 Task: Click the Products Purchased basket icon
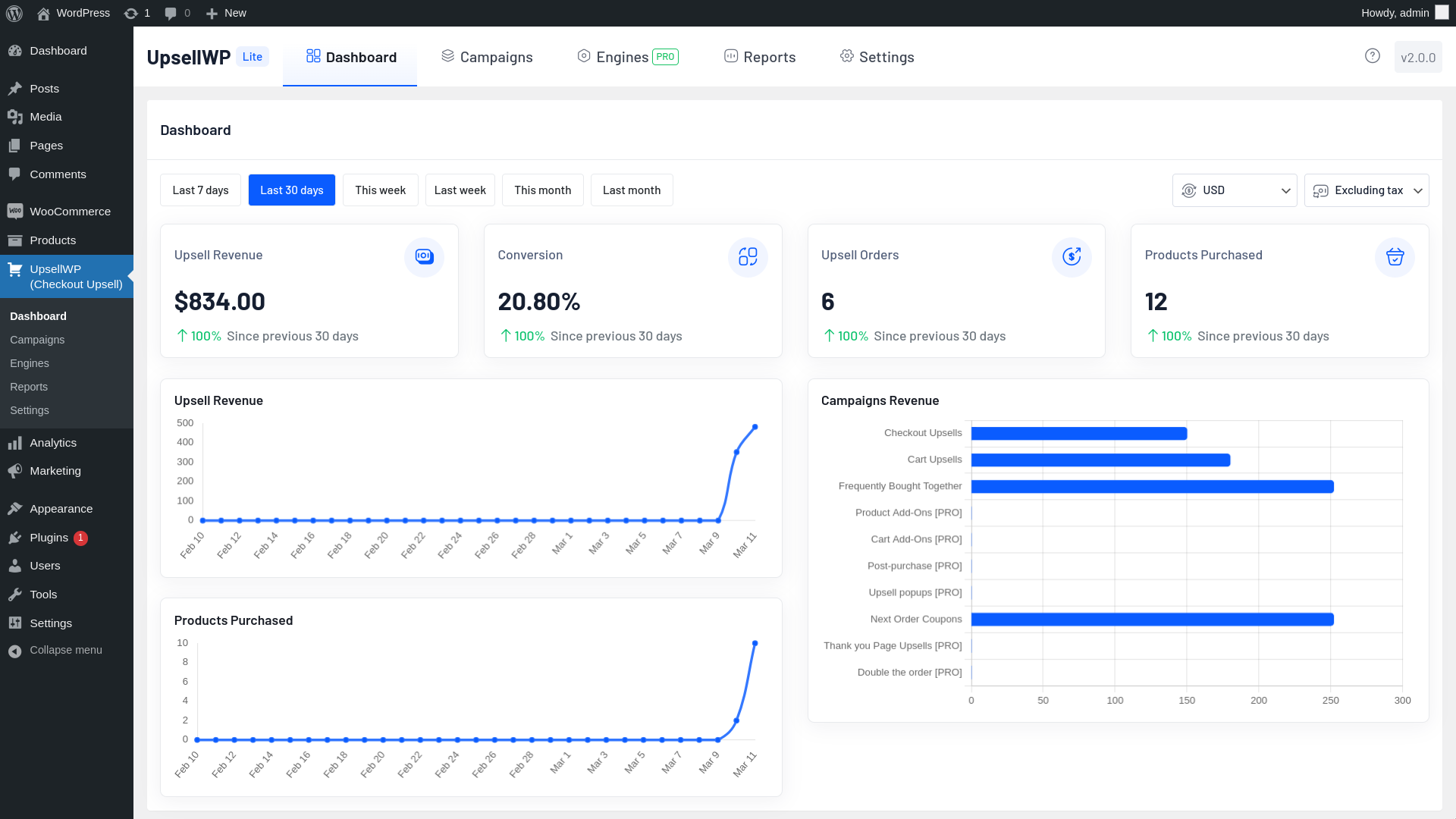point(1395,257)
